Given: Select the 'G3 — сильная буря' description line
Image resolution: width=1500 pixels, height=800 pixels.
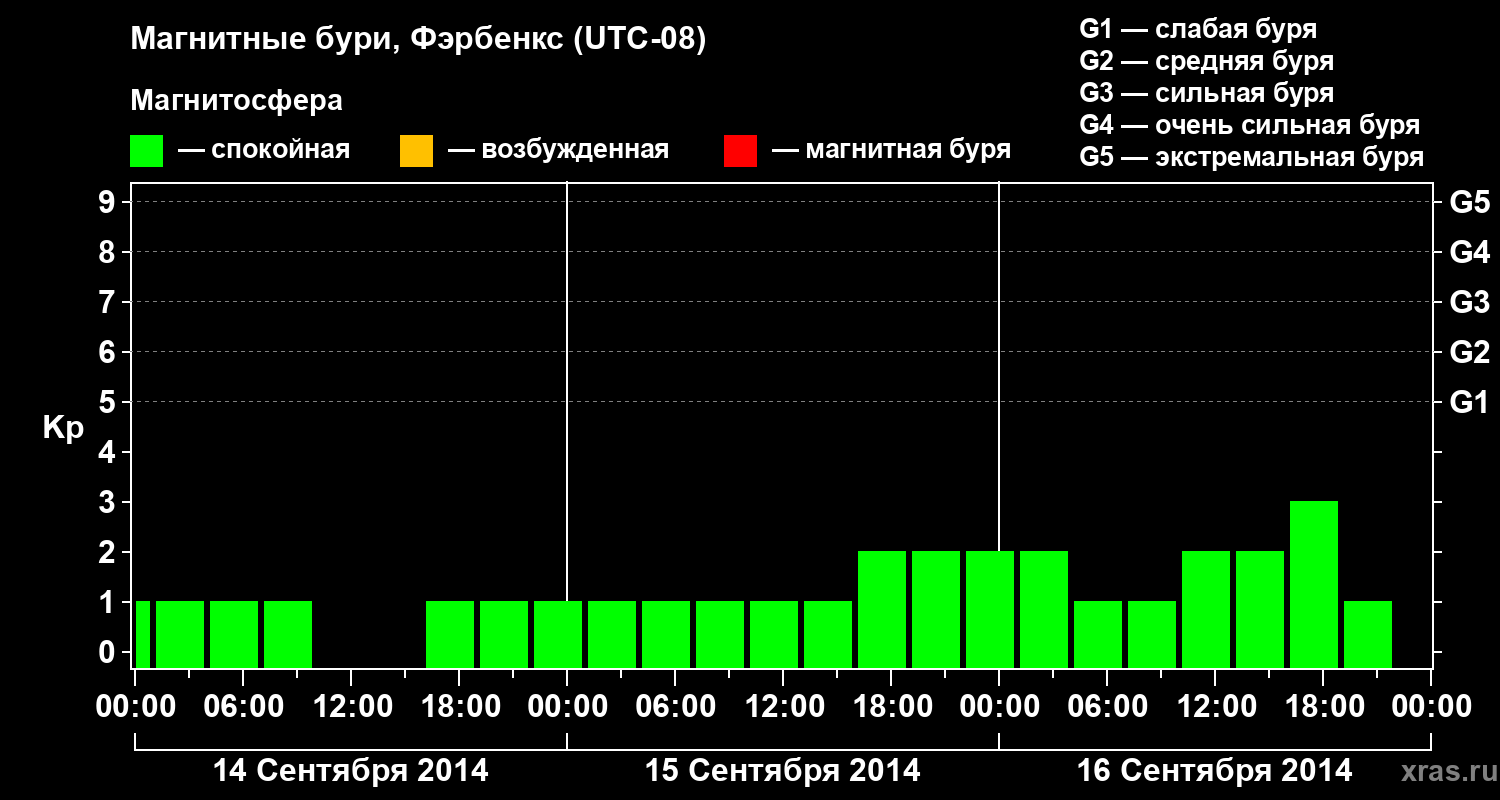Looking at the screenshot, I should coord(1207,93).
